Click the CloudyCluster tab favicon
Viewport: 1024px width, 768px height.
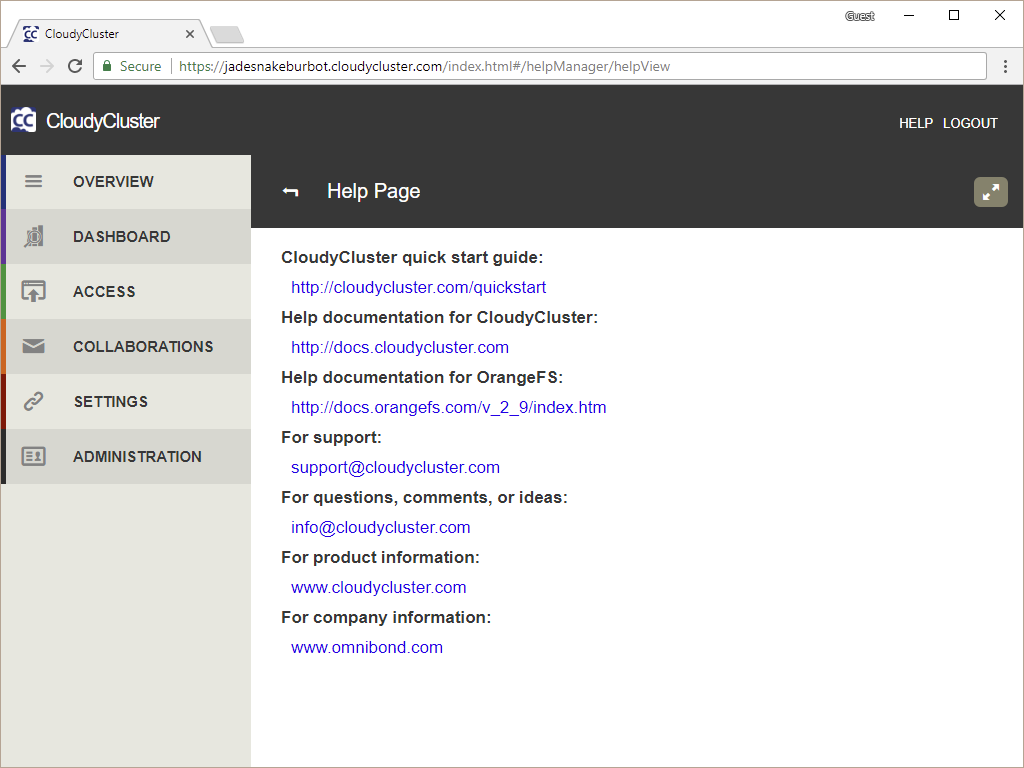[31, 33]
